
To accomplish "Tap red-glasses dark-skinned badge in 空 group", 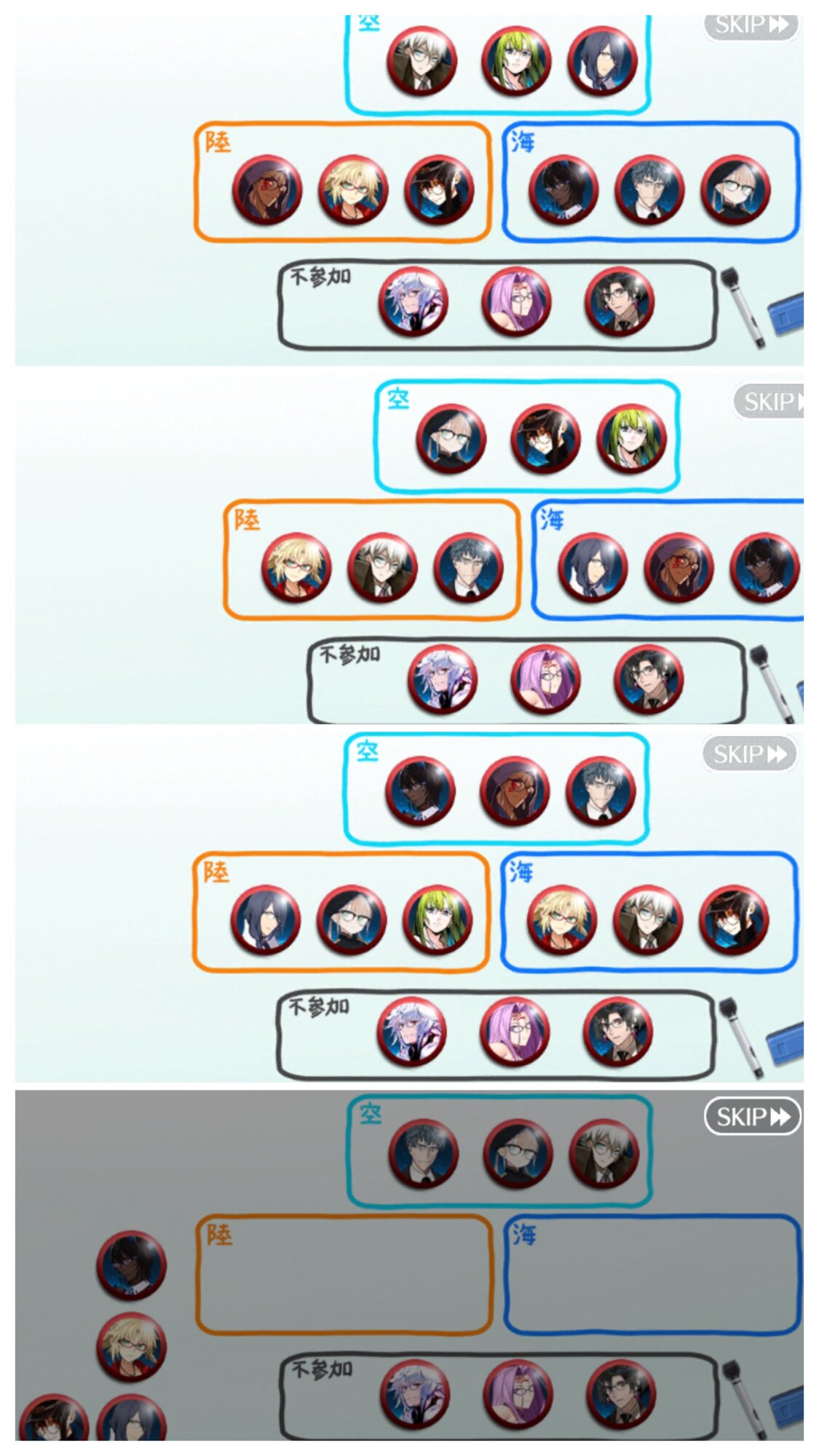I will click(x=515, y=792).
